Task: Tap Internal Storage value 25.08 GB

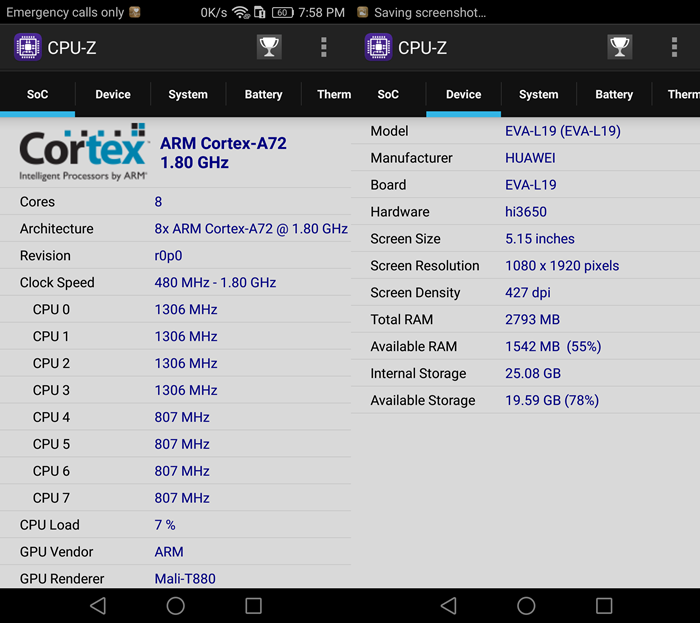Action: (533, 373)
